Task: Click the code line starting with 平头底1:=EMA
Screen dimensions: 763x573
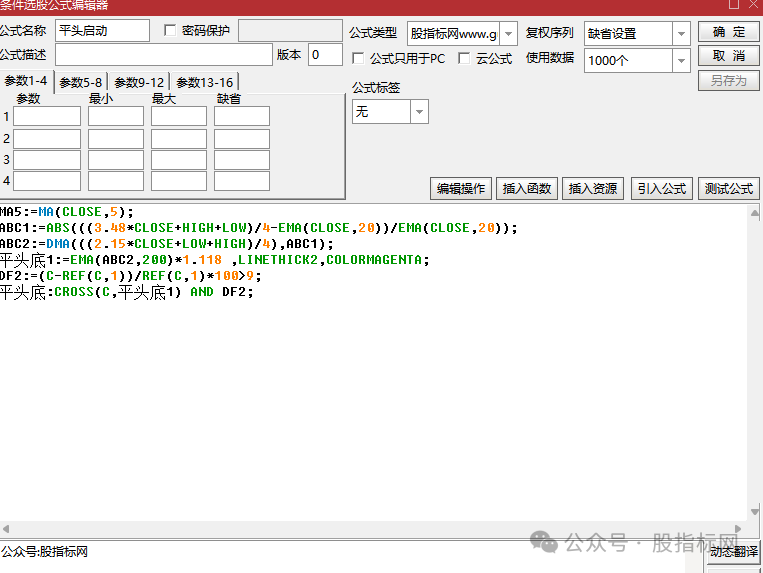Action: (215, 260)
